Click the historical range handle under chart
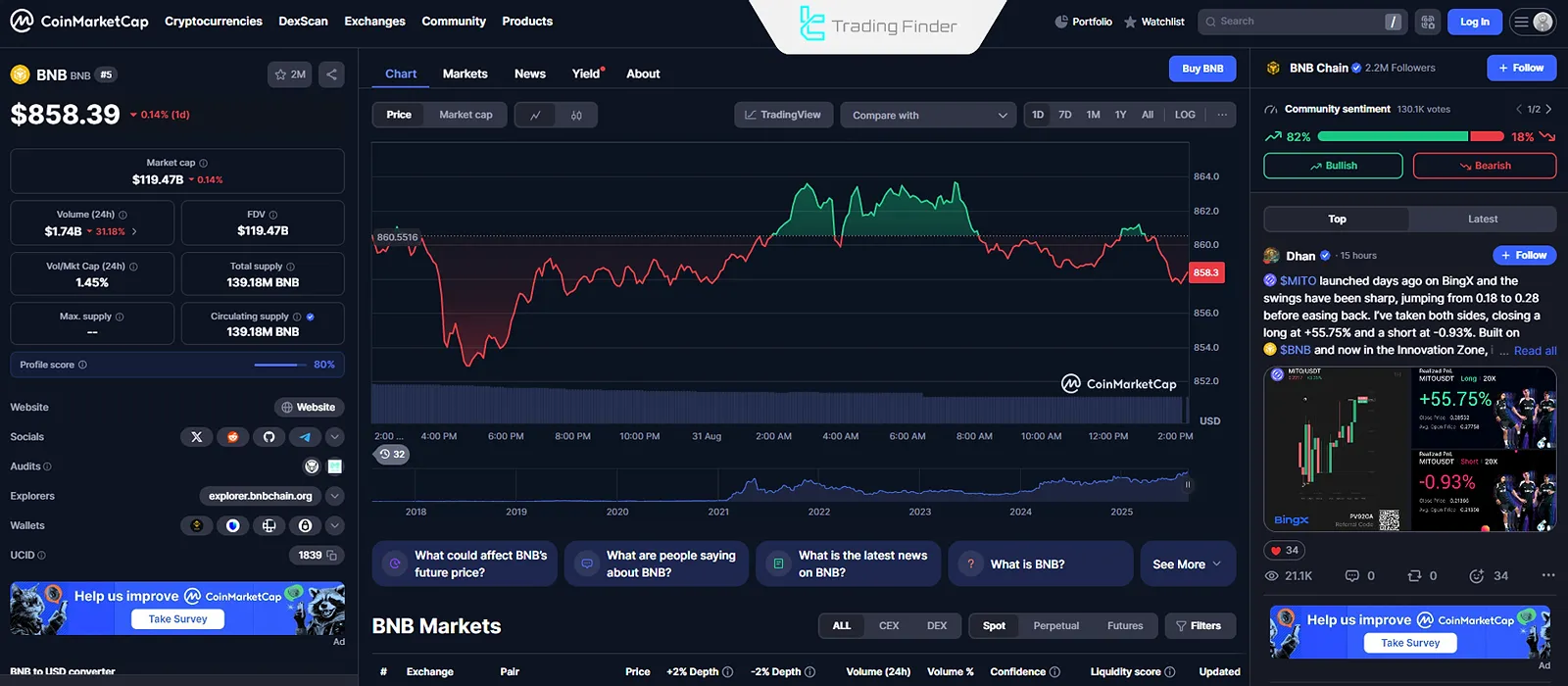This screenshot has width=1568, height=686. coord(1187,484)
